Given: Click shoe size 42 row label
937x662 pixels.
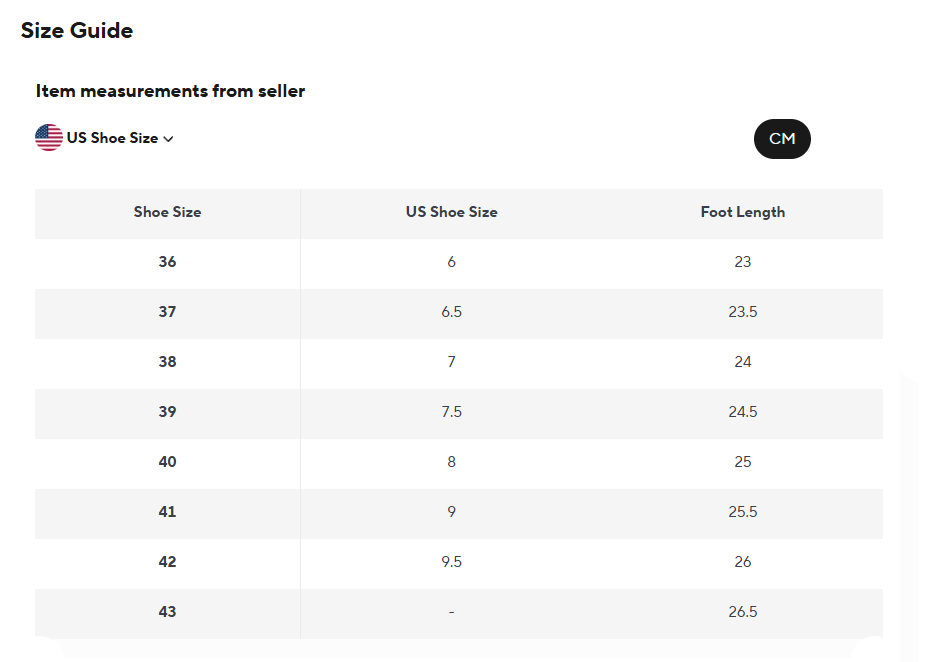Looking at the screenshot, I should [167, 562].
